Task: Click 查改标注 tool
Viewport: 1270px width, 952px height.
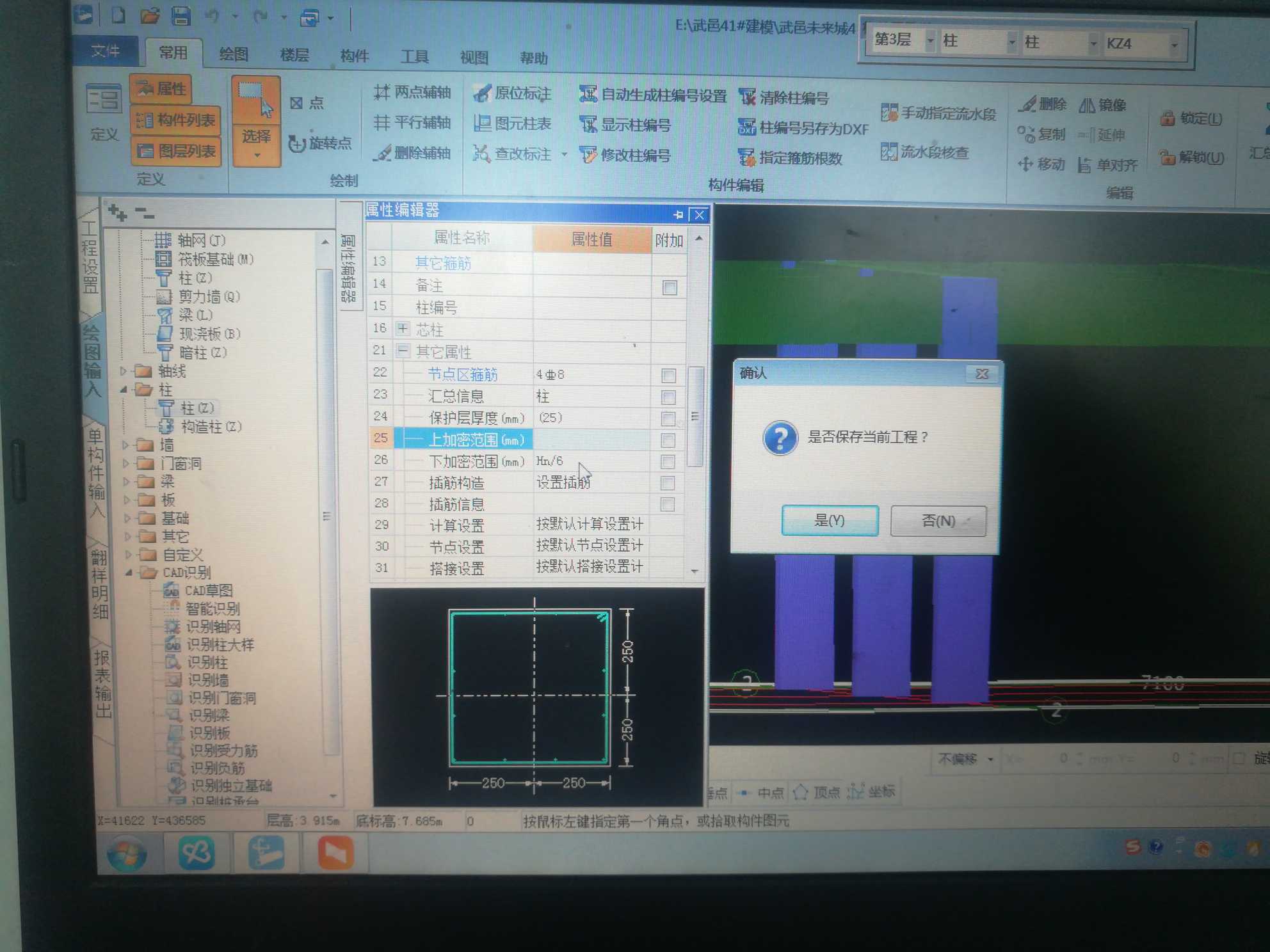Action: coord(511,154)
